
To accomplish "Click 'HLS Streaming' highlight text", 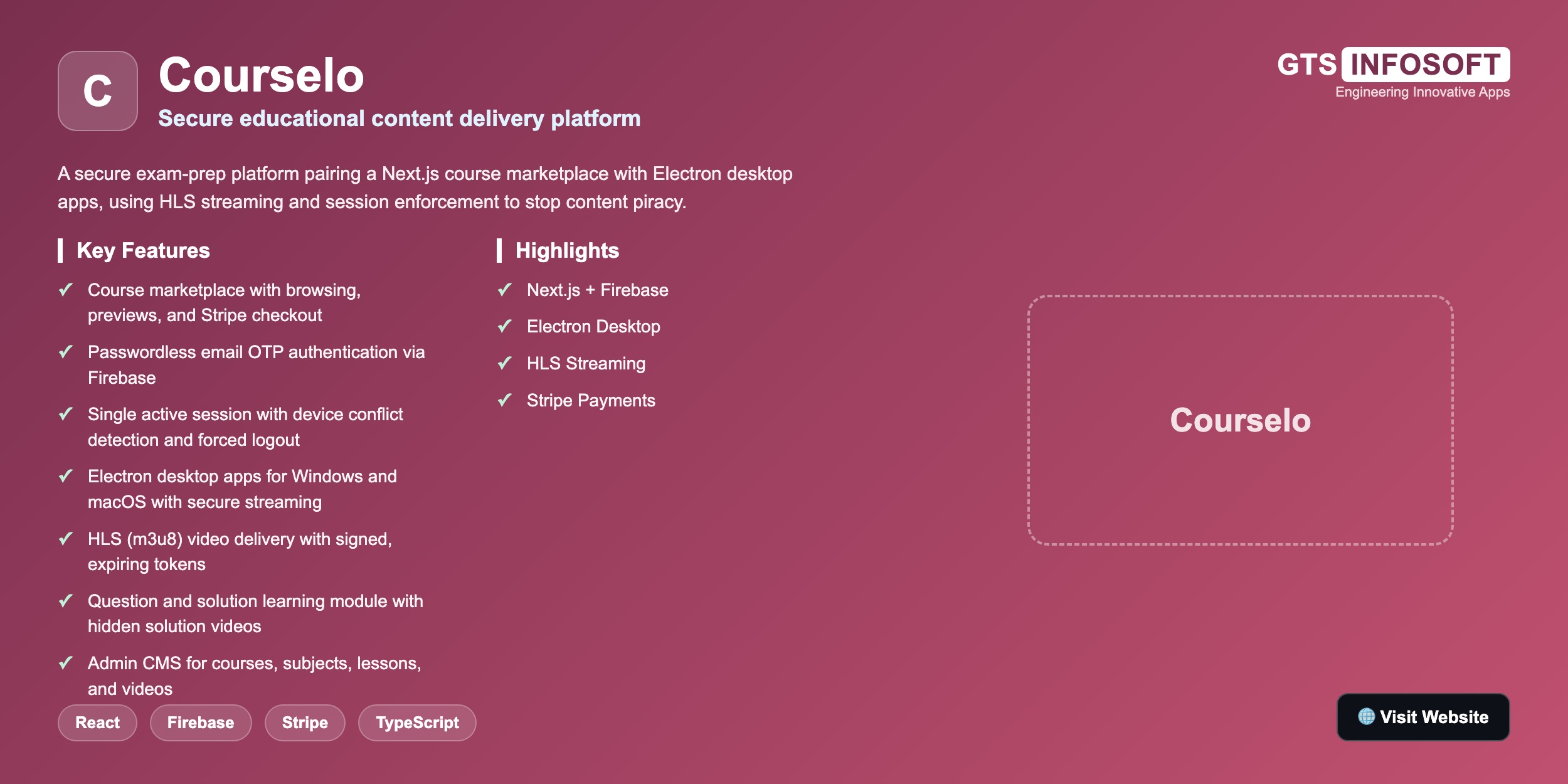I will tap(586, 364).
